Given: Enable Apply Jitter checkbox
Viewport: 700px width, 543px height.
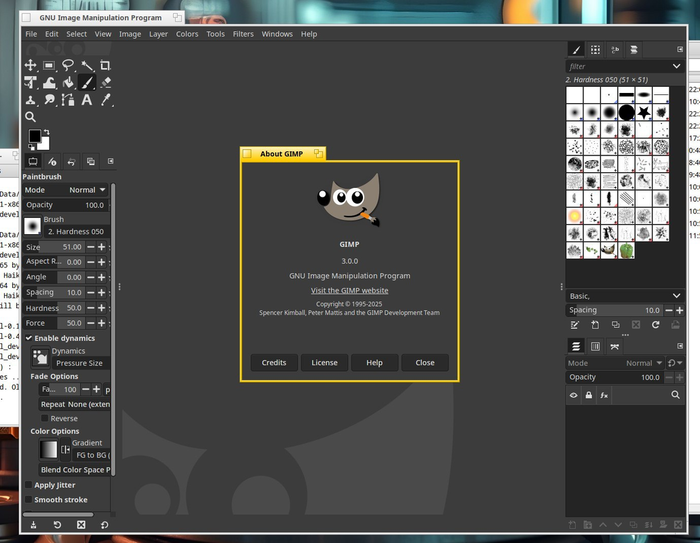Looking at the screenshot, I should pyautogui.click(x=29, y=485).
